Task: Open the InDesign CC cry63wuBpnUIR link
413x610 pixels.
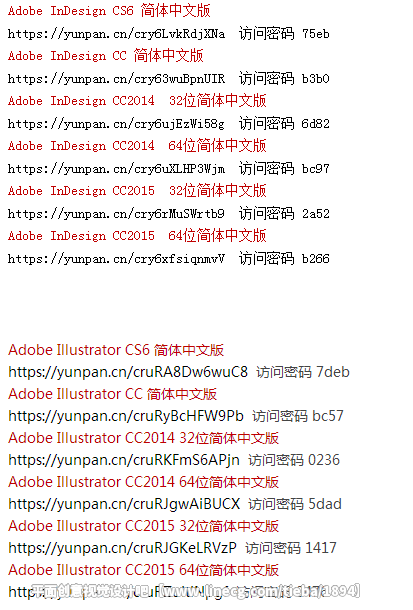Action: [x=116, y=79]
